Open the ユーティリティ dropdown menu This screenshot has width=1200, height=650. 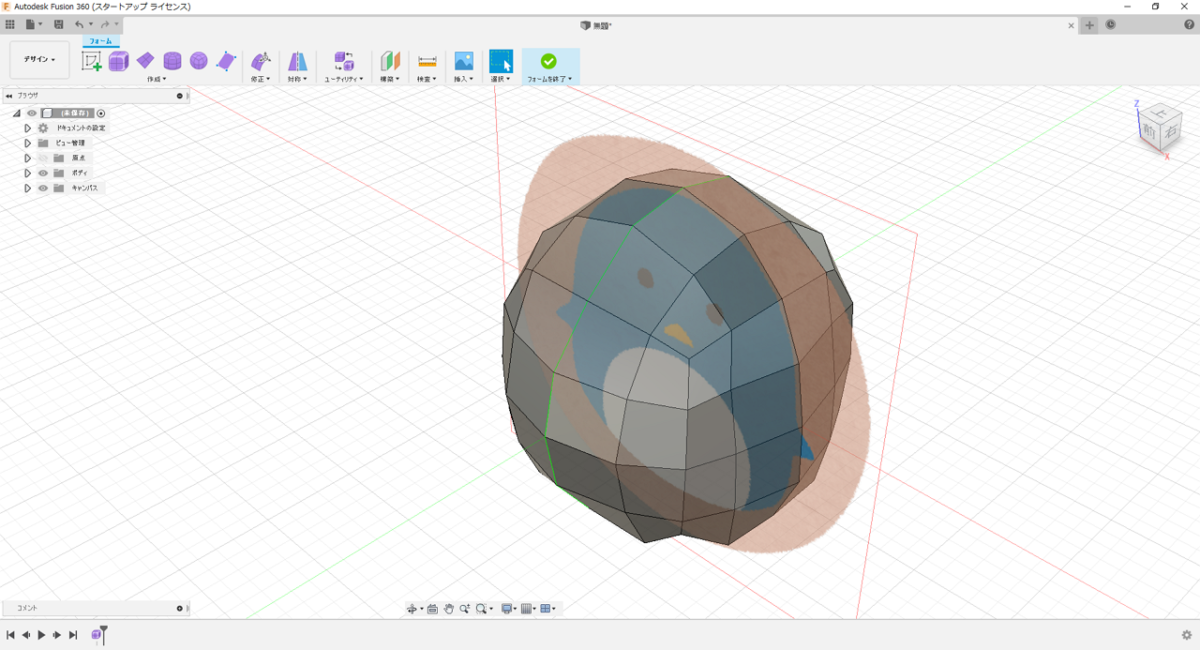[x=344, y=78]
